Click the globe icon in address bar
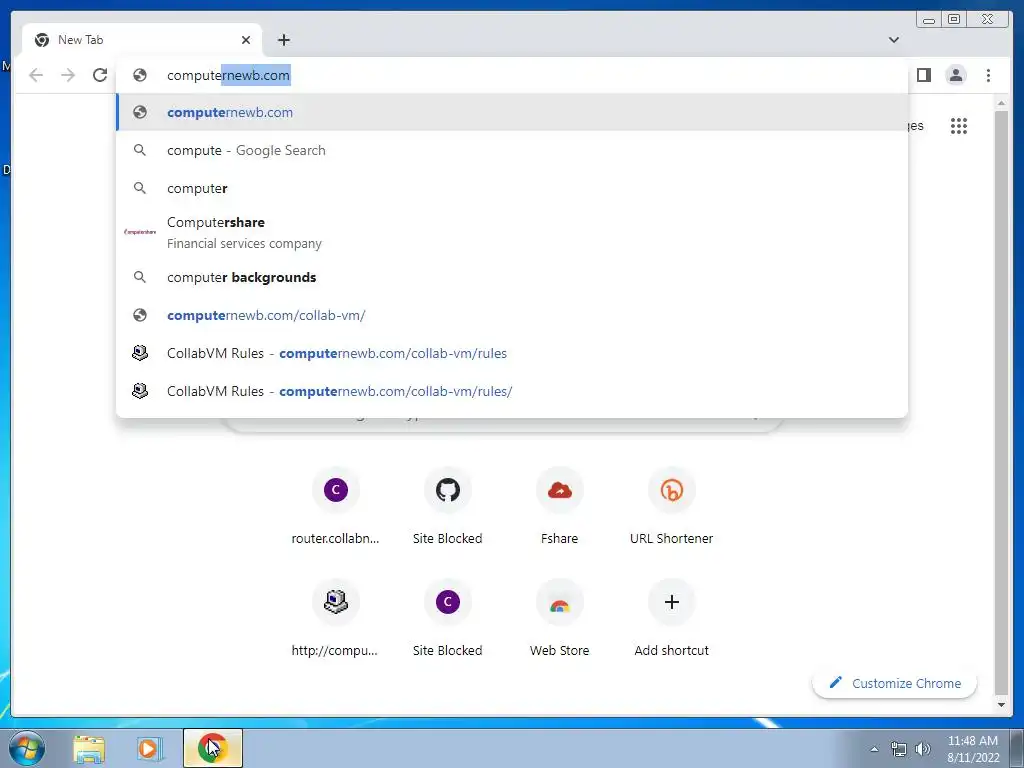This screenshot has height=768, width=1024. [x=140, y=75]
